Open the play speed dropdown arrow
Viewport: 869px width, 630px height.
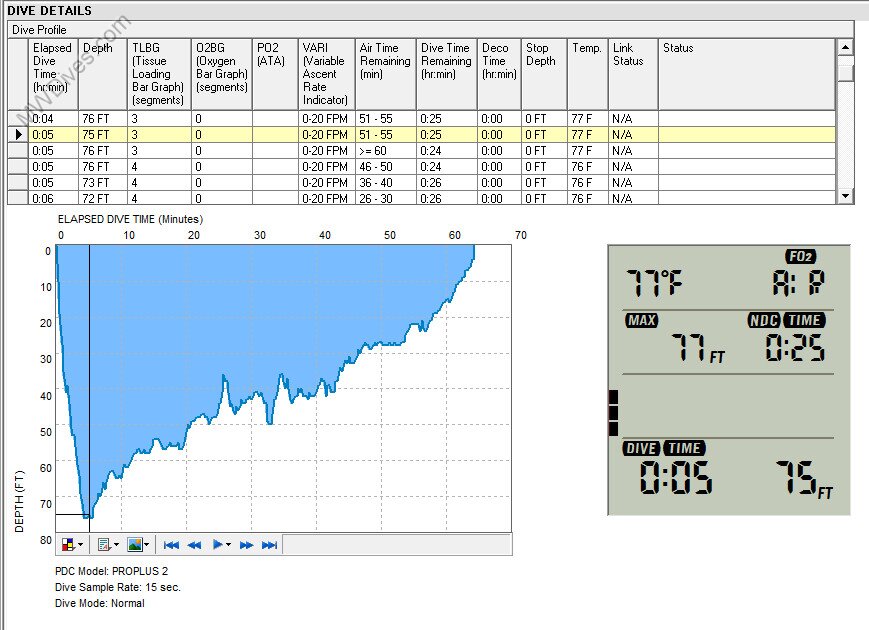(229, 545)
